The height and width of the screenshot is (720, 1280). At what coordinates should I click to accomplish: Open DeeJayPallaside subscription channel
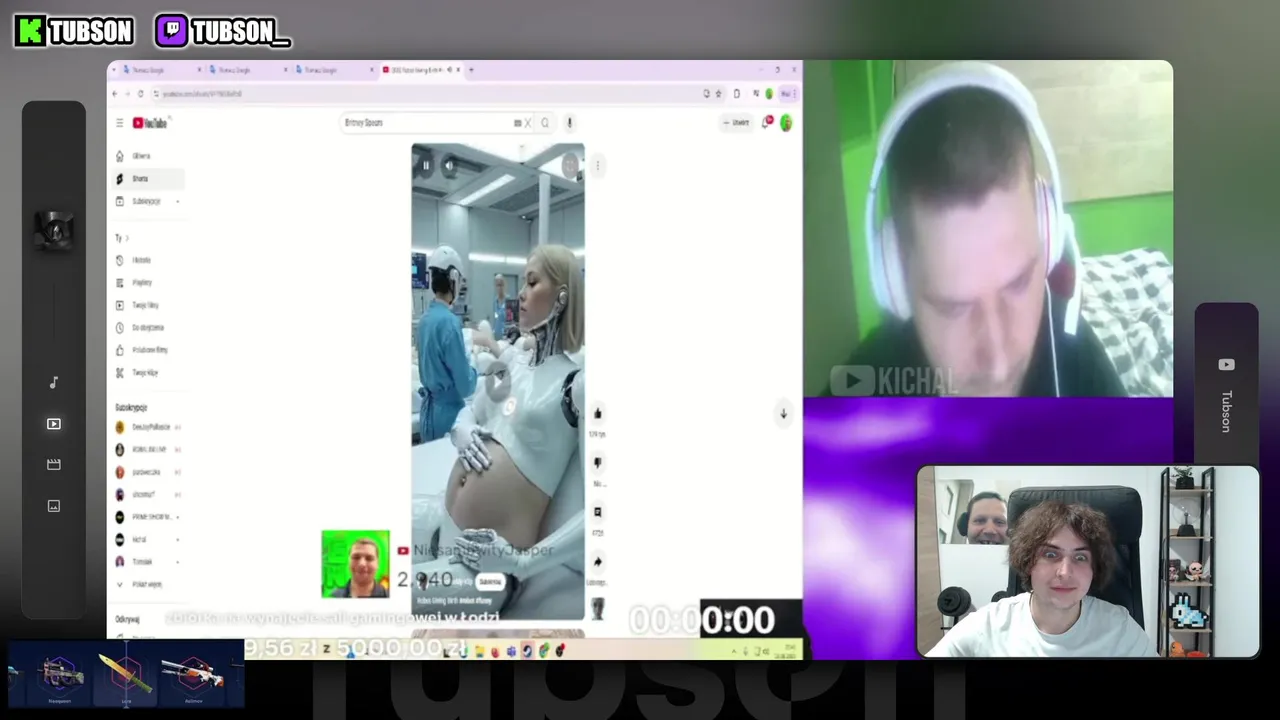point(150,427)
